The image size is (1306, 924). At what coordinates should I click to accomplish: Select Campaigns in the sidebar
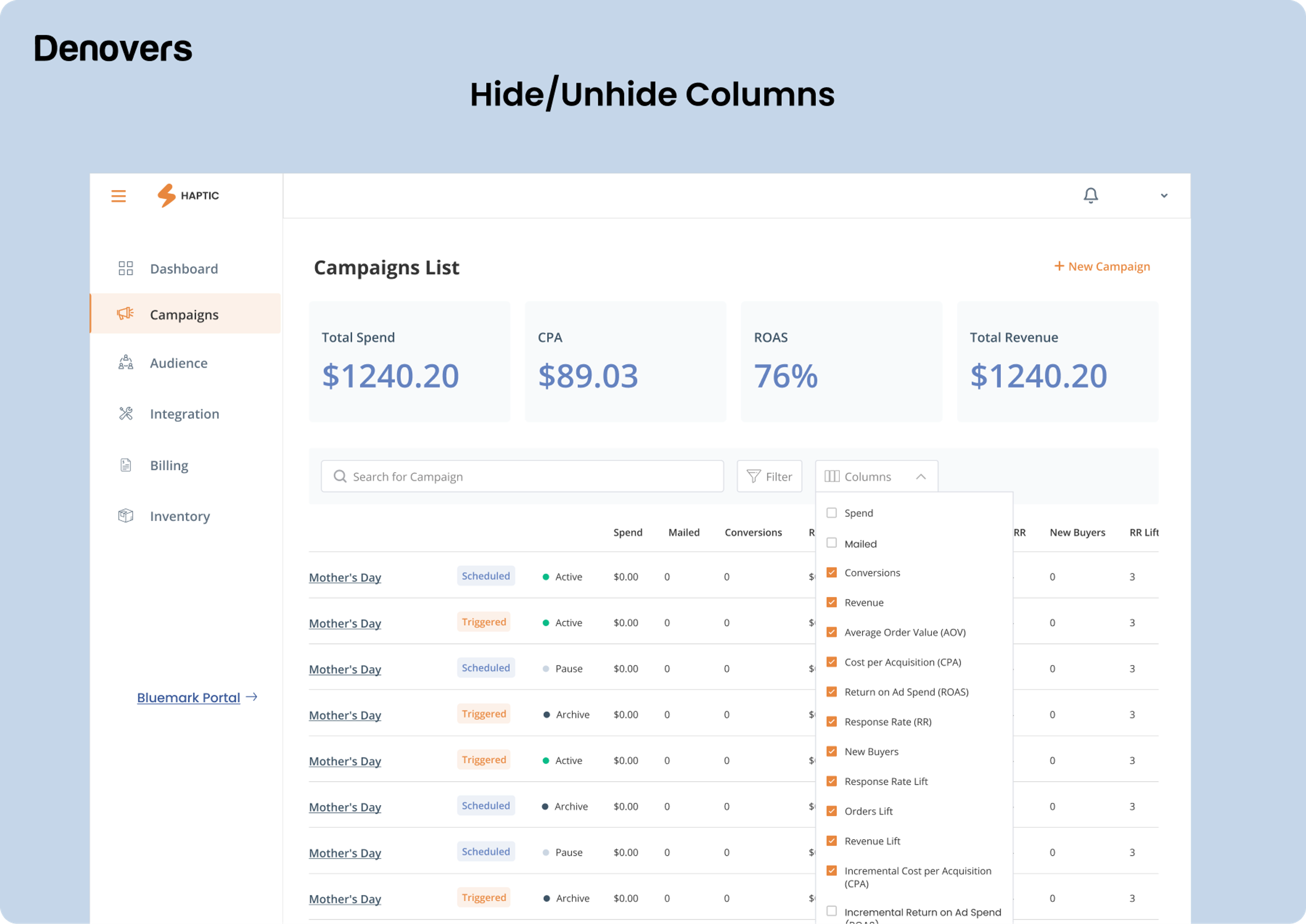pyautogui.click(x=185, y=313)
